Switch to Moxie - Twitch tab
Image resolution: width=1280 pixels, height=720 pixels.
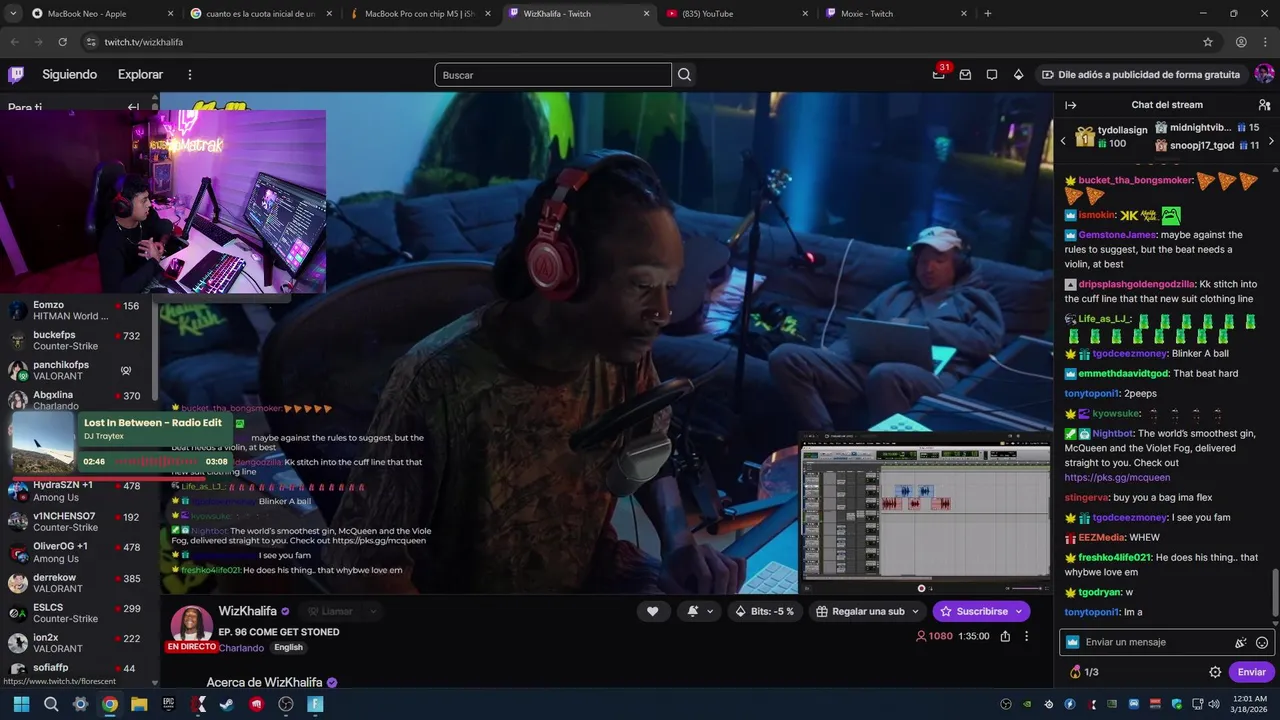coord(895,14)
